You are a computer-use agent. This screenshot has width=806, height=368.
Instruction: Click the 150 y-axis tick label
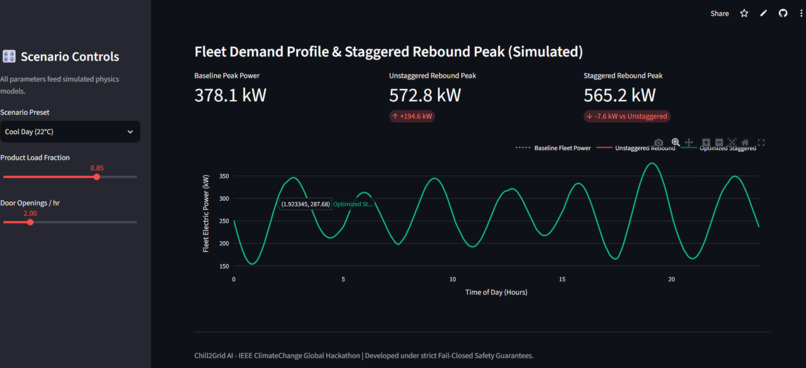224,266
